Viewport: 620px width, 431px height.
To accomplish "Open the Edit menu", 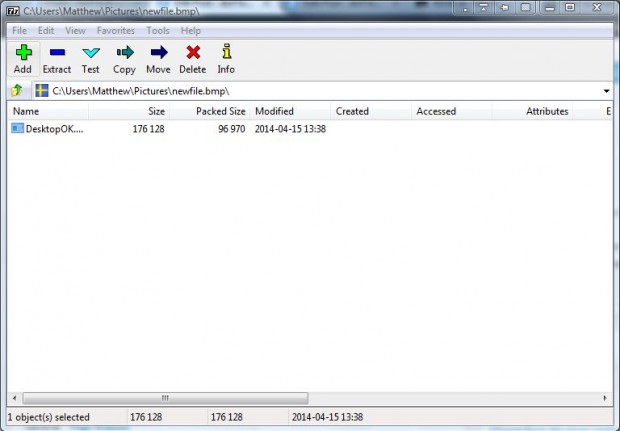I will (x=46, y=30).
